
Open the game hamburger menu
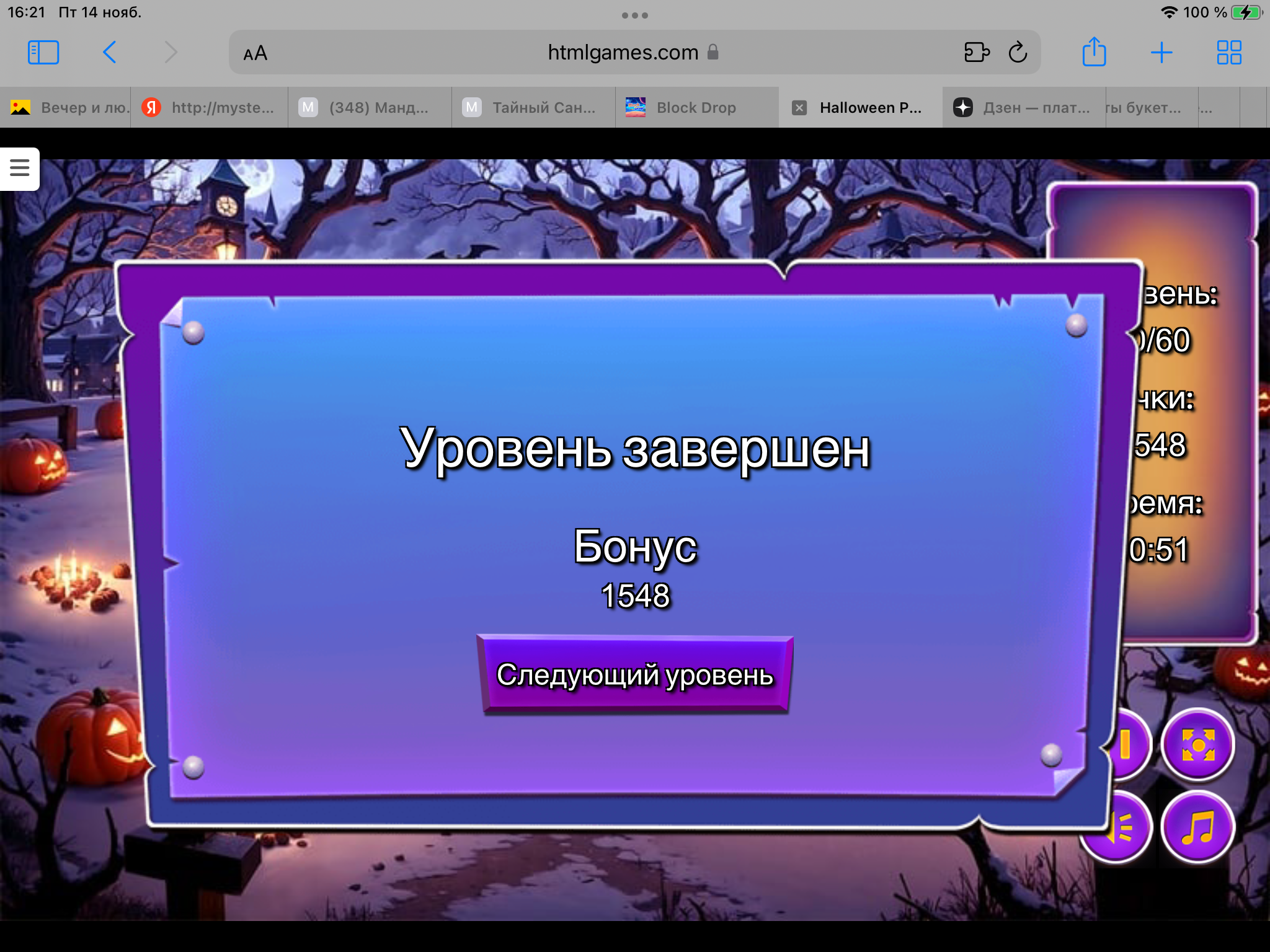click(x=19, y=168)
